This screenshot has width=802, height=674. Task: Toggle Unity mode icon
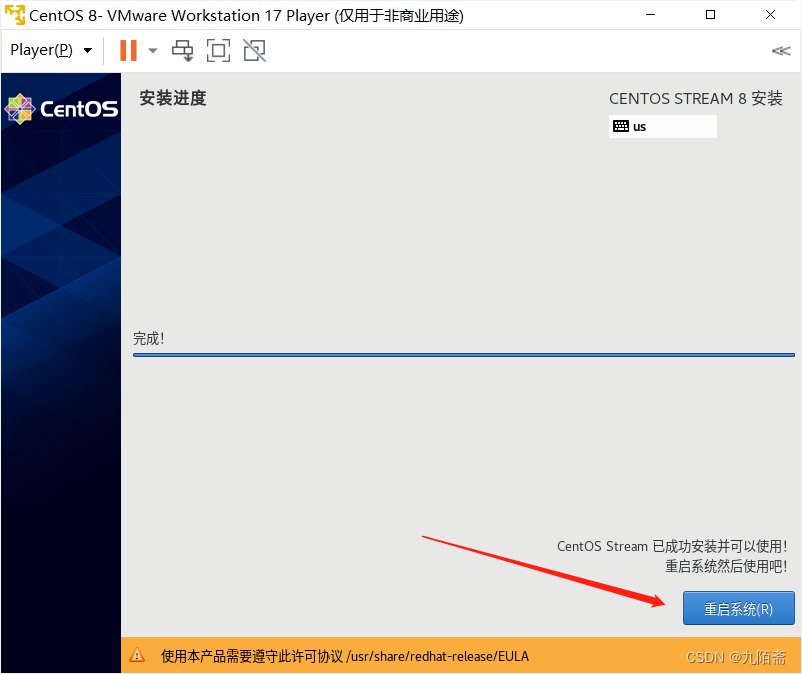254,50
